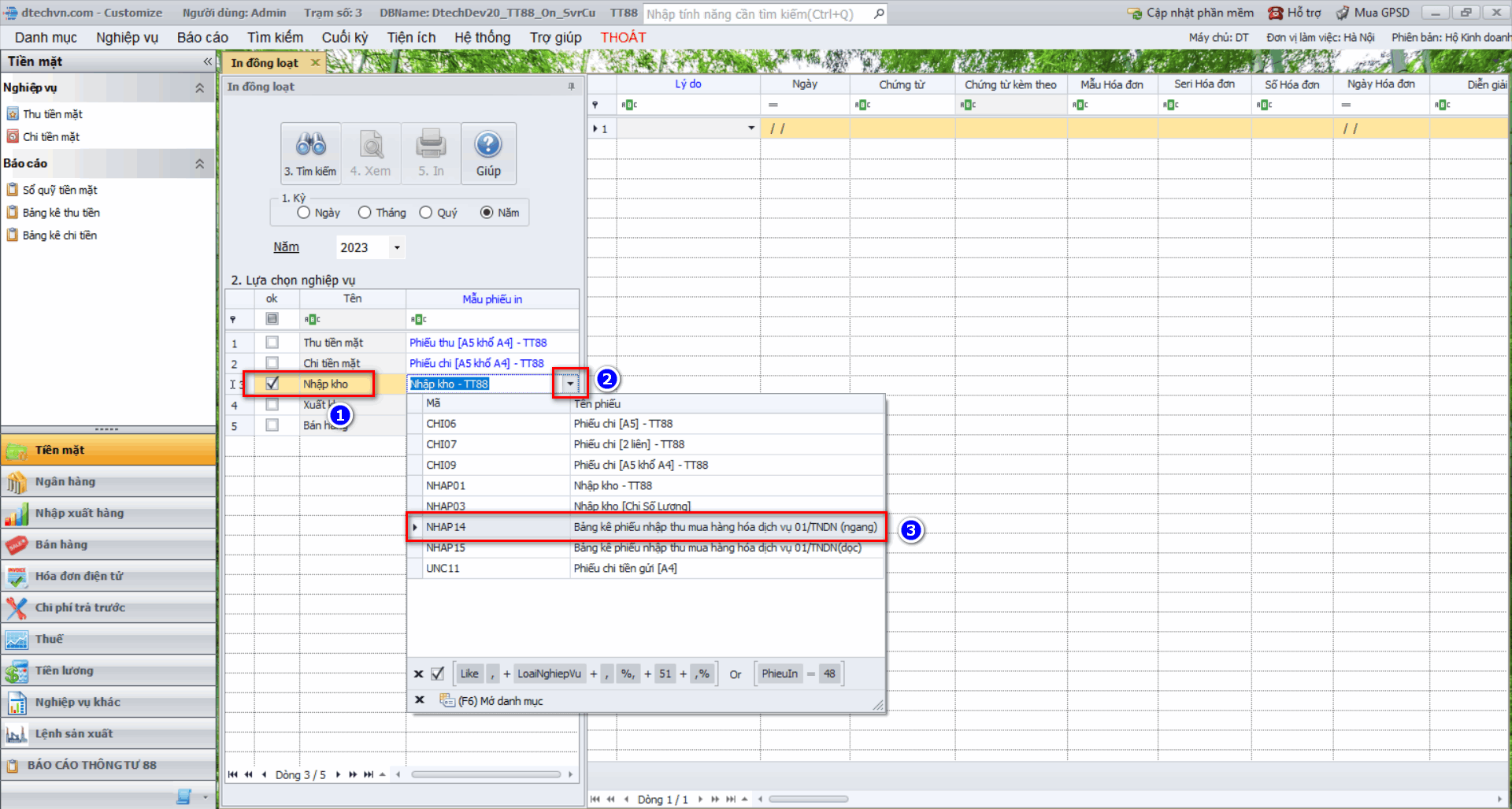Close the In đồng loạt tab

click(316, 63)
